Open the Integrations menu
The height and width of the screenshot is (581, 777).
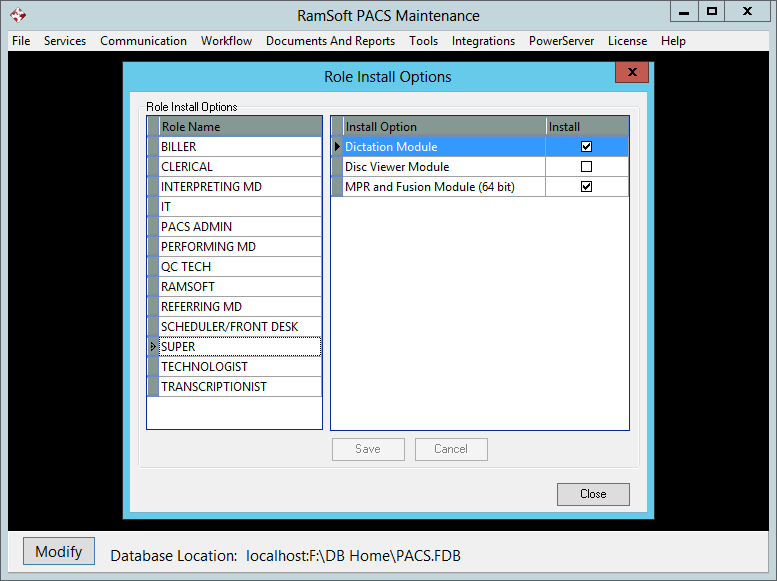(x=483, y=41)
